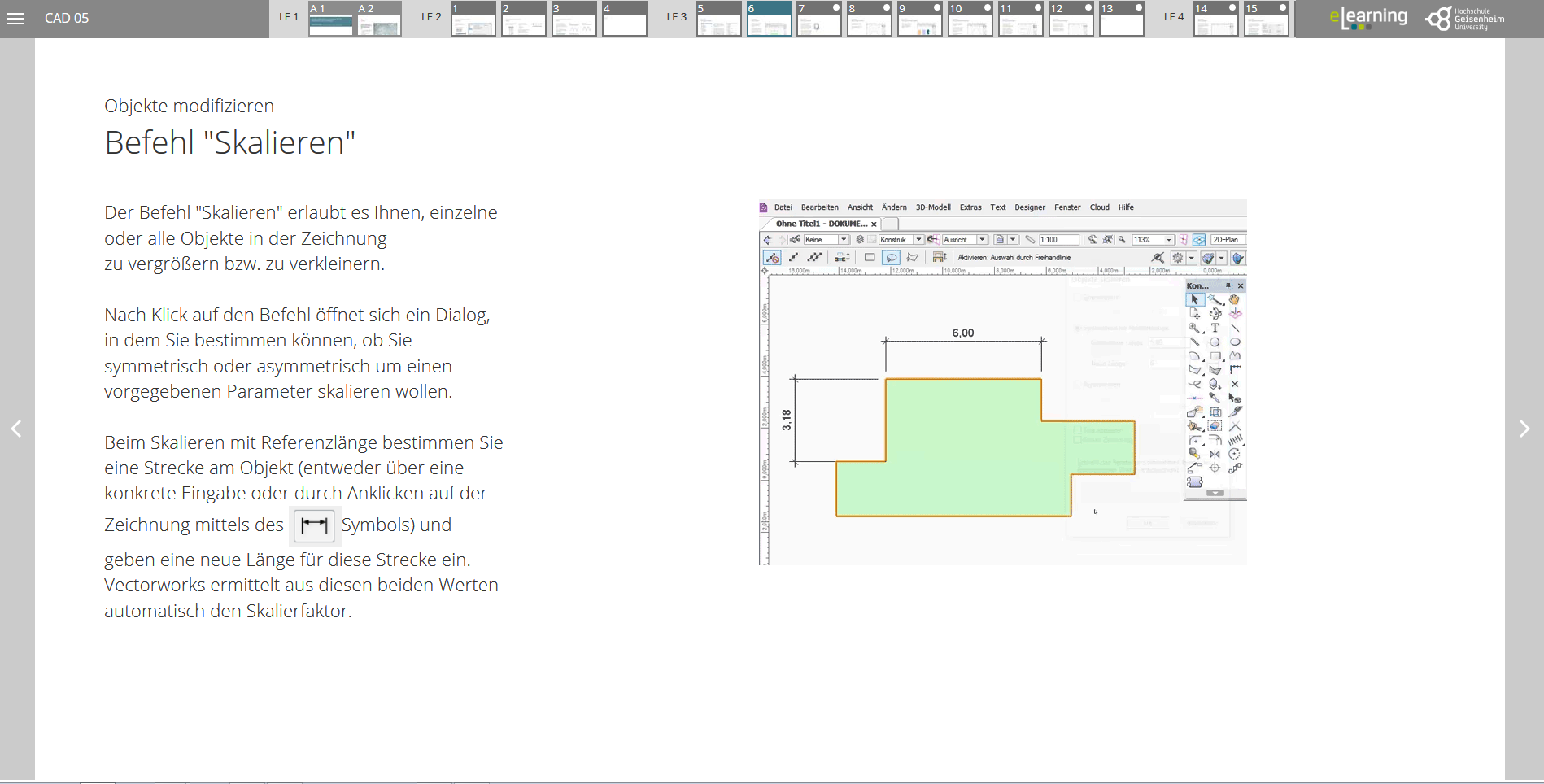Expand the 'Keine' class dropdown
Viewport: 1544px width, 784px height.
pyautogui.click(x=844, y=240)
